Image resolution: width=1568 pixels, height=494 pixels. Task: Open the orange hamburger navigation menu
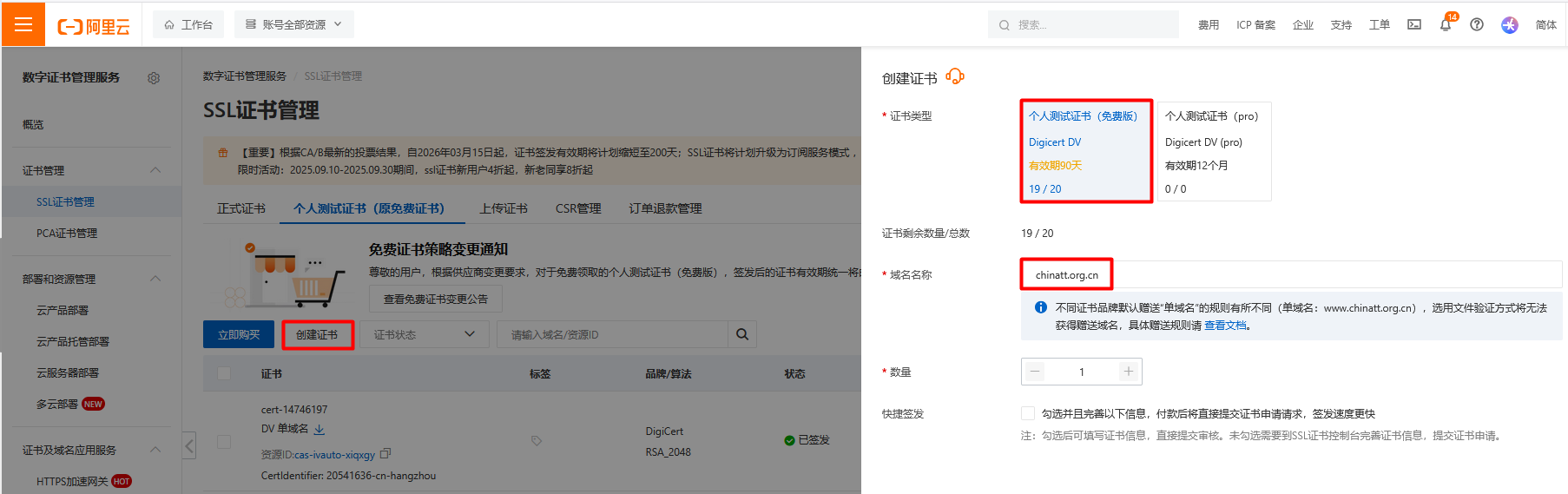click(x=23, y=24)
